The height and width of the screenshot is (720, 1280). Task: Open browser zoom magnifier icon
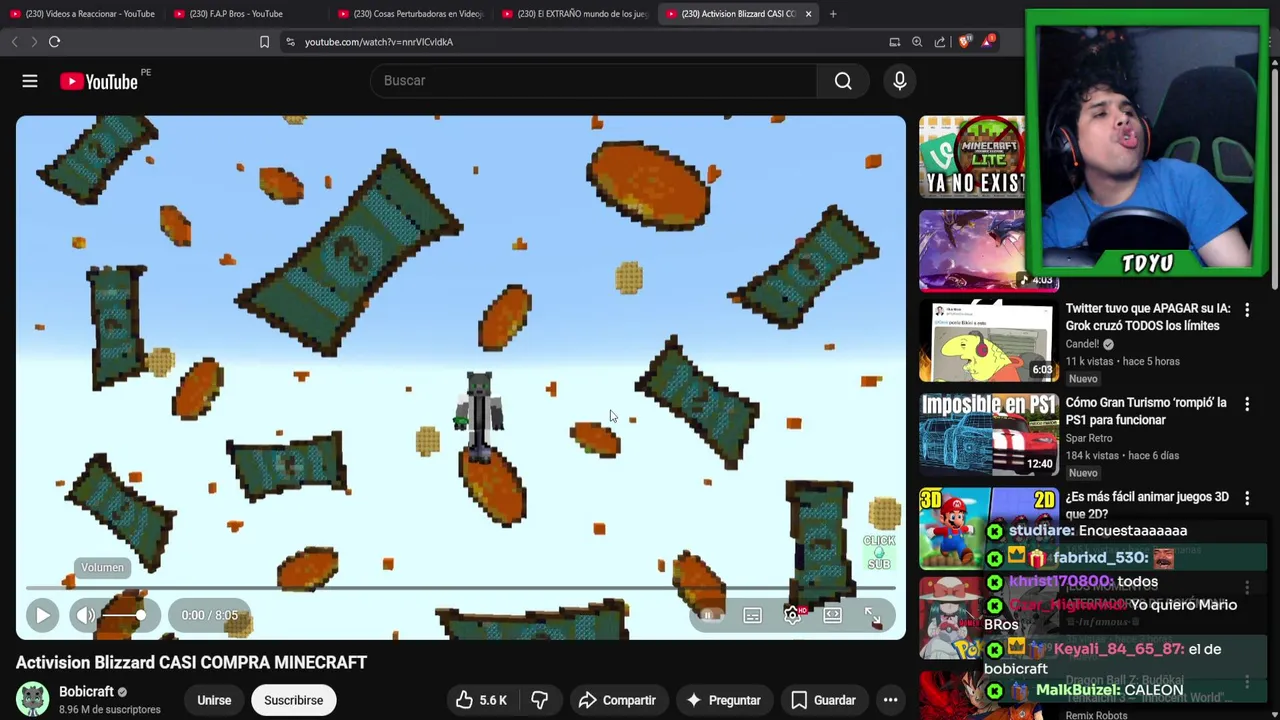(917, 42)
